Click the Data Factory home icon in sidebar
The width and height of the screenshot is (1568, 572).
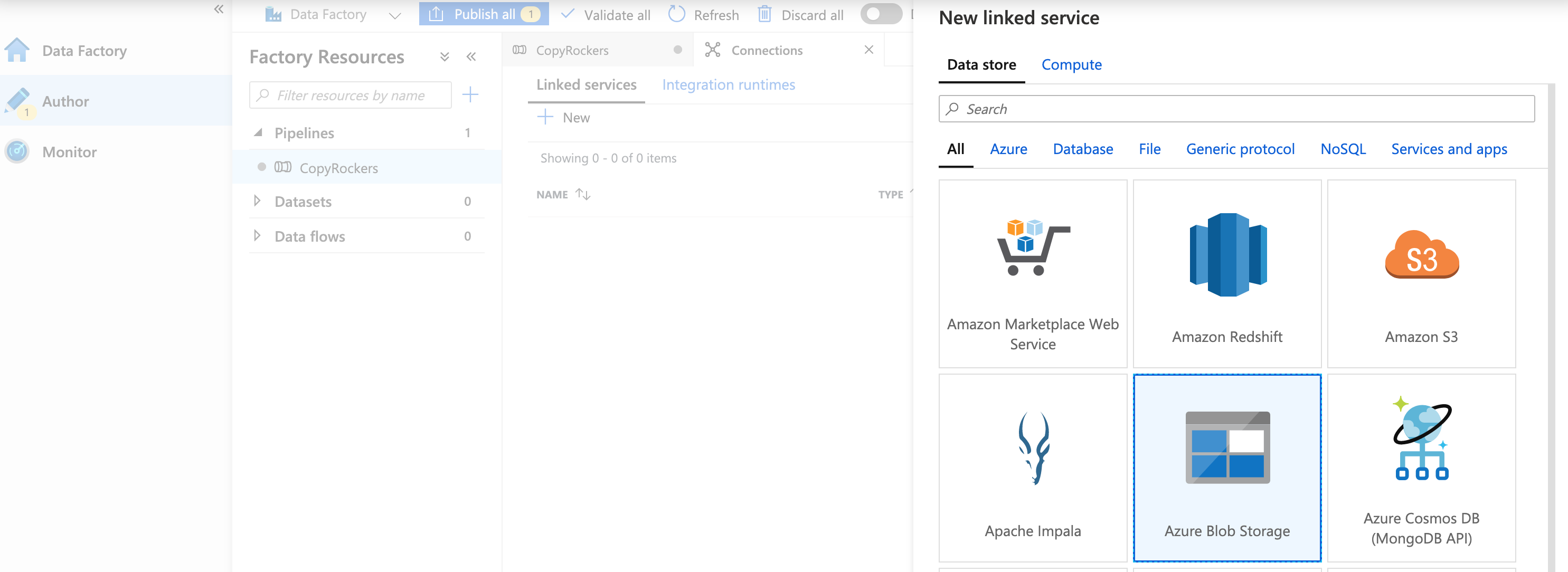point(17,51)
